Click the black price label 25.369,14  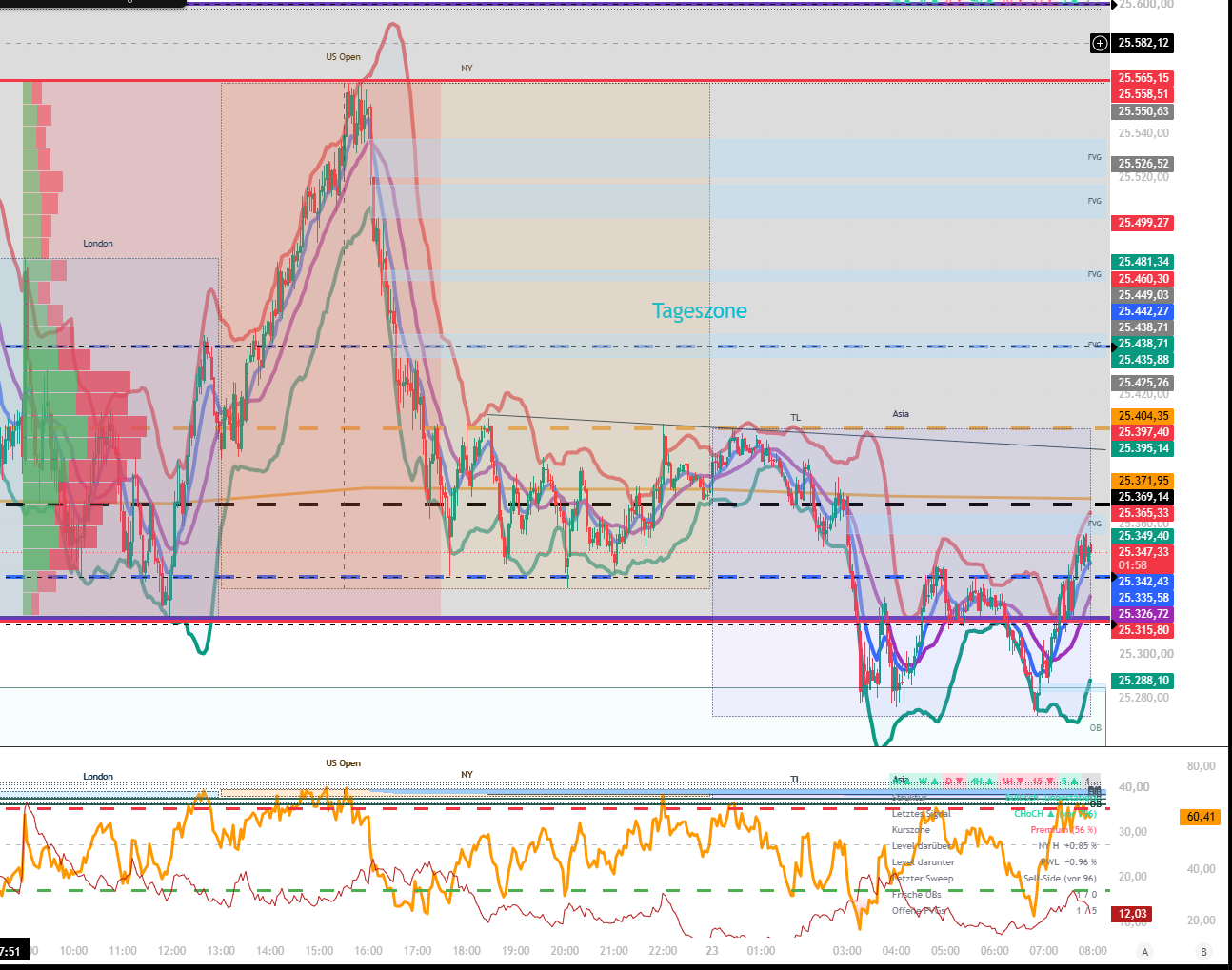click(x=1143, y=497)
